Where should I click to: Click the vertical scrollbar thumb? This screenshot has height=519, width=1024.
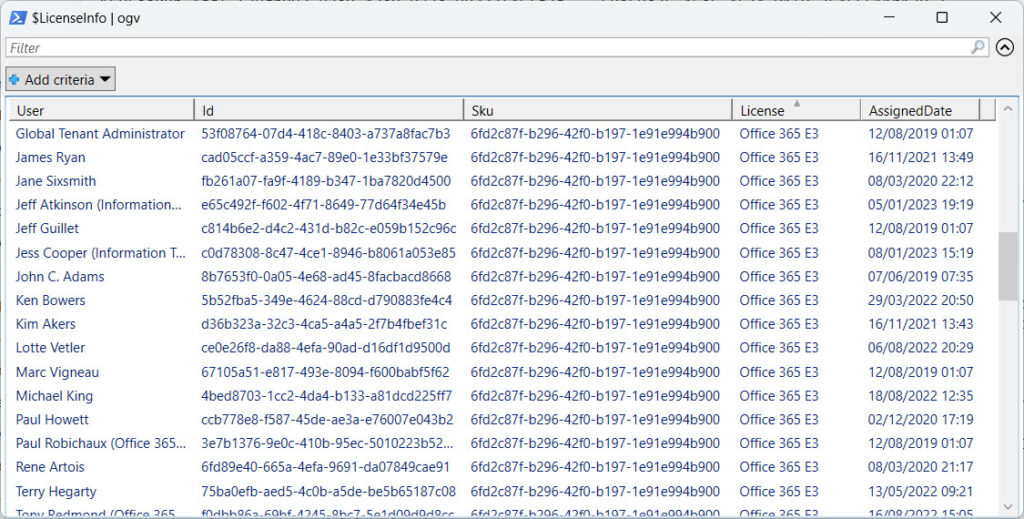pyautogui.click(x=1008, y=266)
